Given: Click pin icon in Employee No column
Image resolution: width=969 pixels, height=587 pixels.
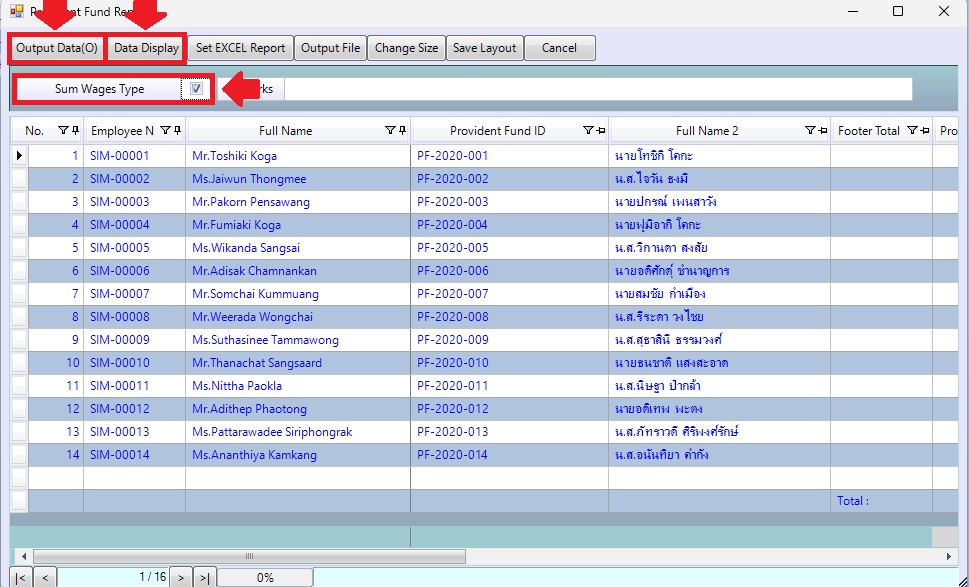Looking at the screenshot, I should point(177,131).
